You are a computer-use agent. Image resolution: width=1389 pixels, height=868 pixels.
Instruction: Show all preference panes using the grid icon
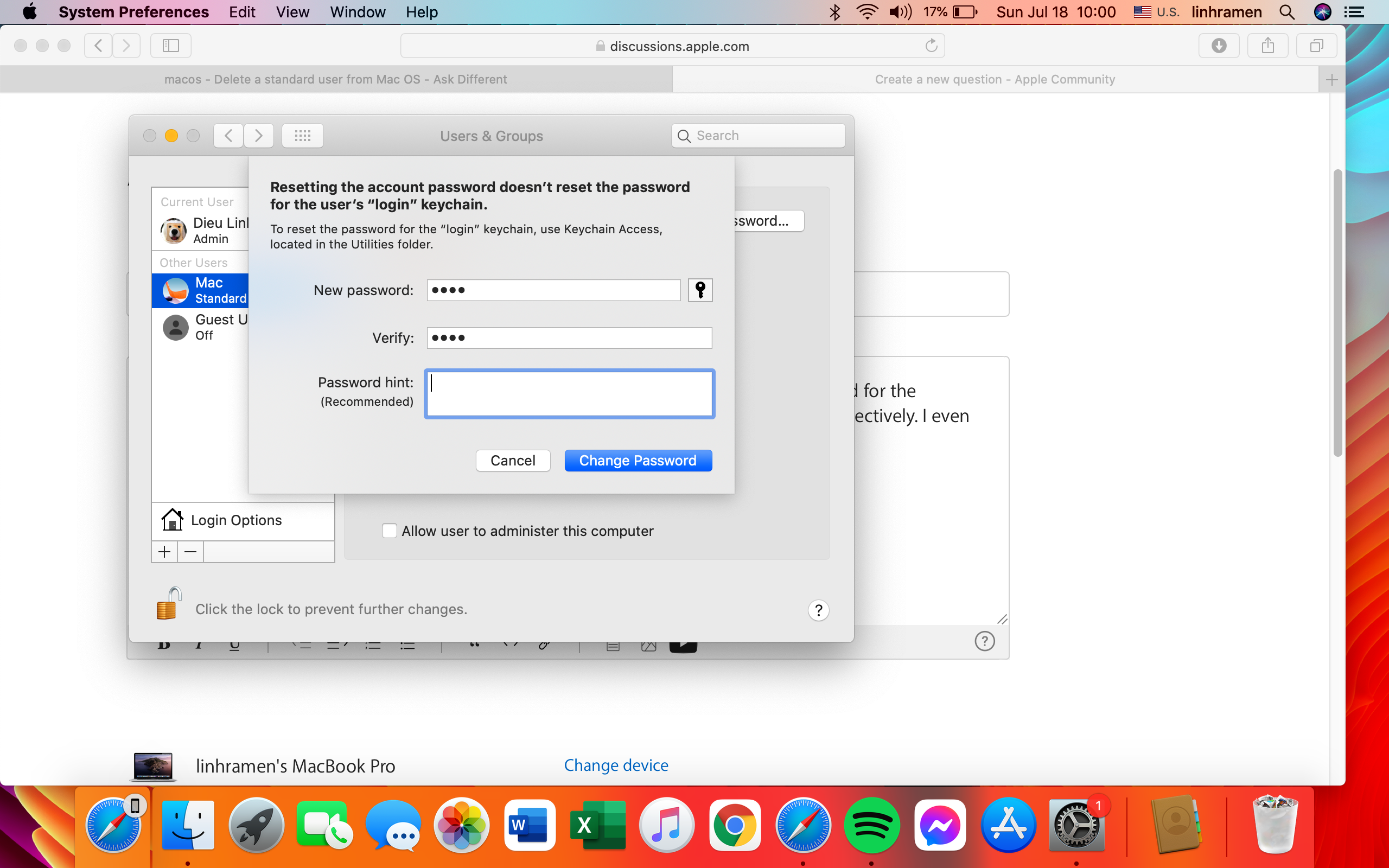(x=302, y=136)
